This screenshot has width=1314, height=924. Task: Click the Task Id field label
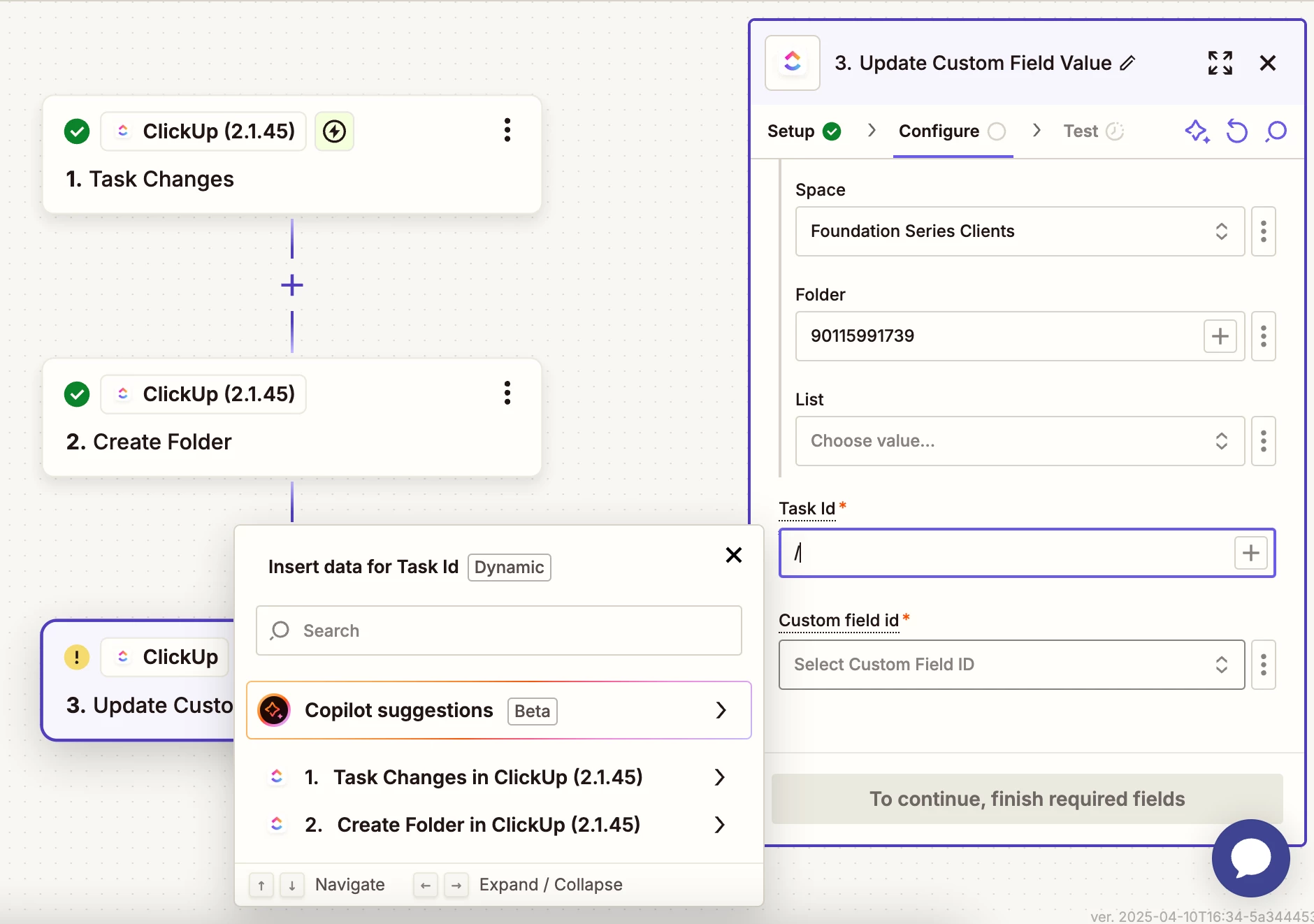click(807, 508)
